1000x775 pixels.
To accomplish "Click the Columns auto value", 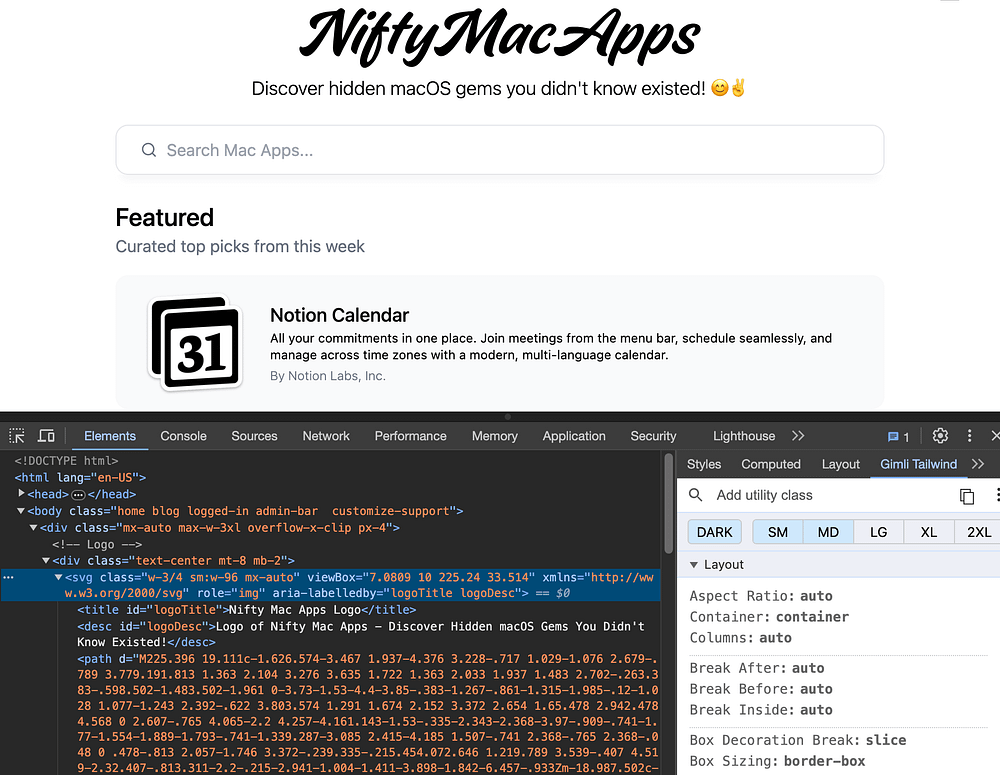I will [775, 638].
